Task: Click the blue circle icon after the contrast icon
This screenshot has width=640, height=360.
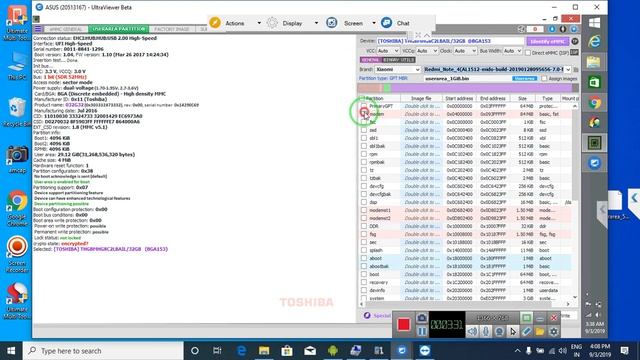Action: click(574, 29)
